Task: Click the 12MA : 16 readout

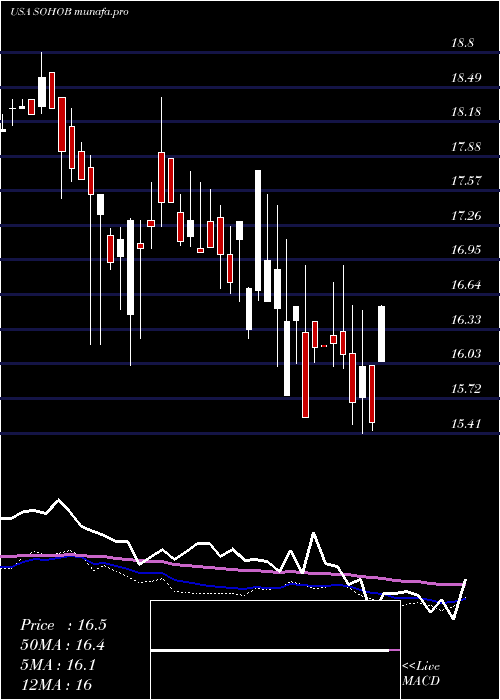Action: [56, 685]
